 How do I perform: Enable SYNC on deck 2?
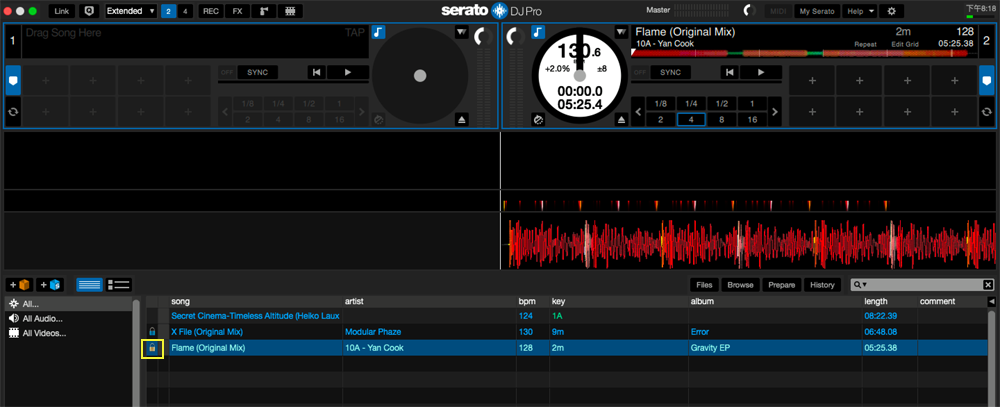[x=671, y=72]
